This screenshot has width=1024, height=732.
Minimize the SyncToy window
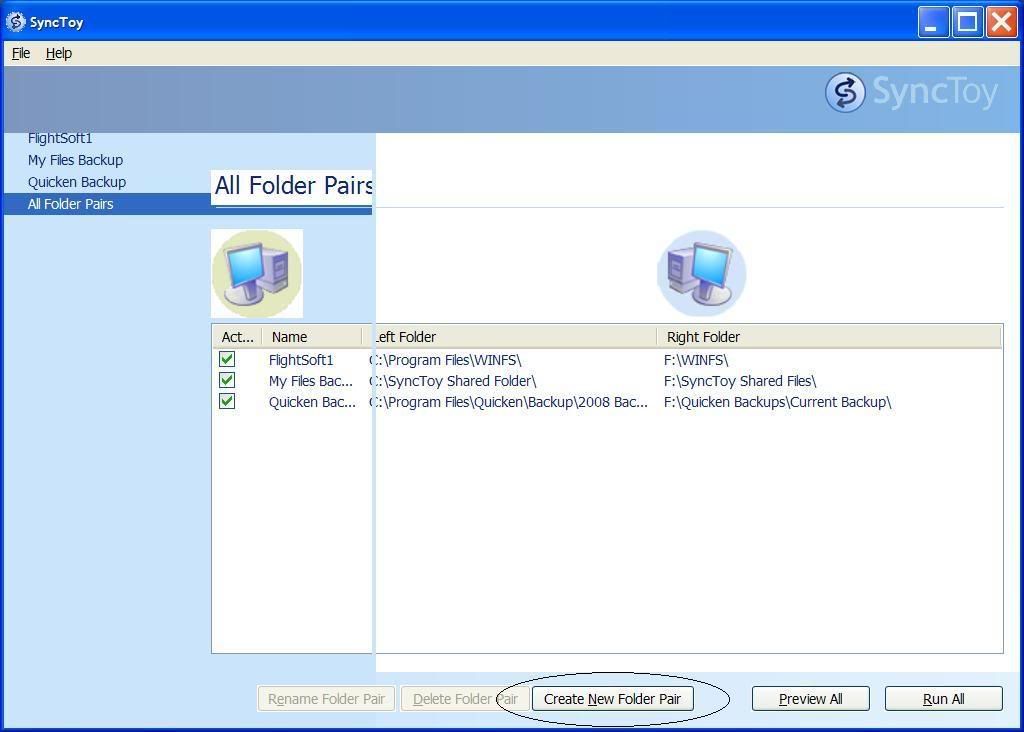point(933,22)
